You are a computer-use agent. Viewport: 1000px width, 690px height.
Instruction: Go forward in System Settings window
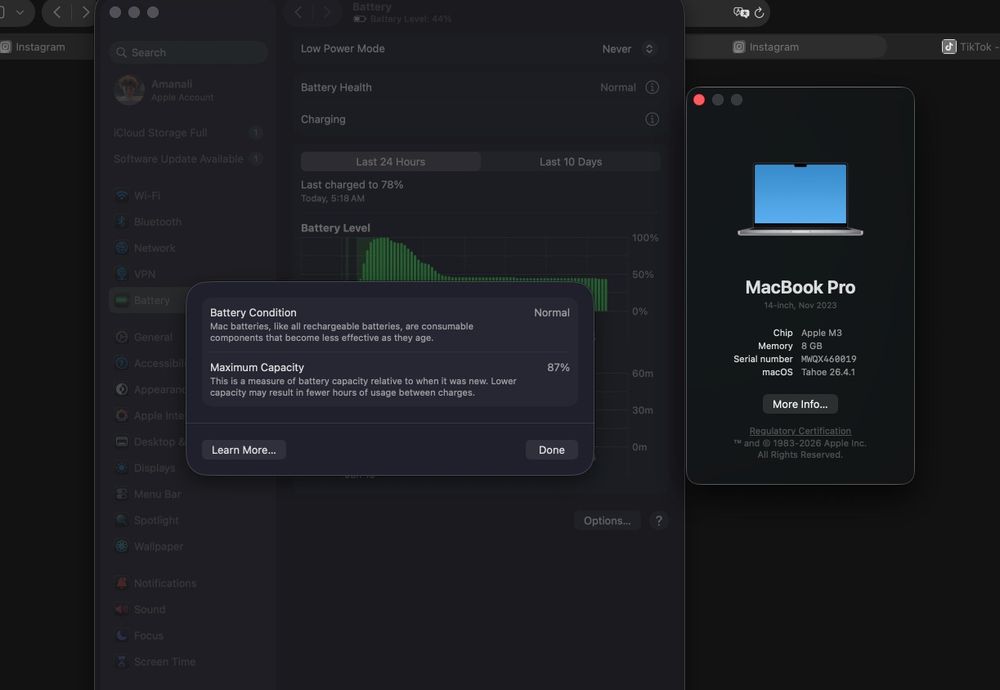(327, 12)
